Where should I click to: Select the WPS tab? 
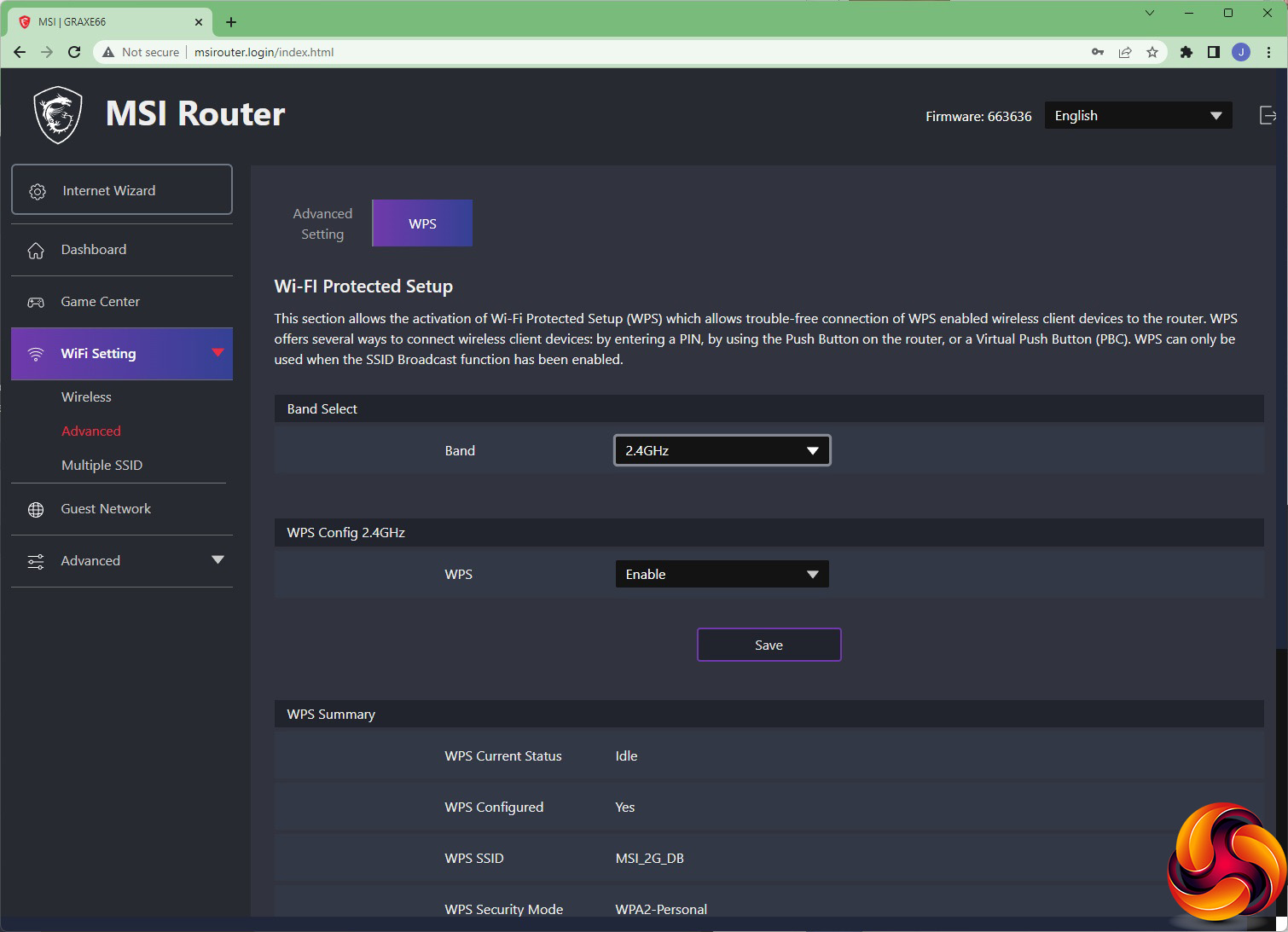coord(422,223)
